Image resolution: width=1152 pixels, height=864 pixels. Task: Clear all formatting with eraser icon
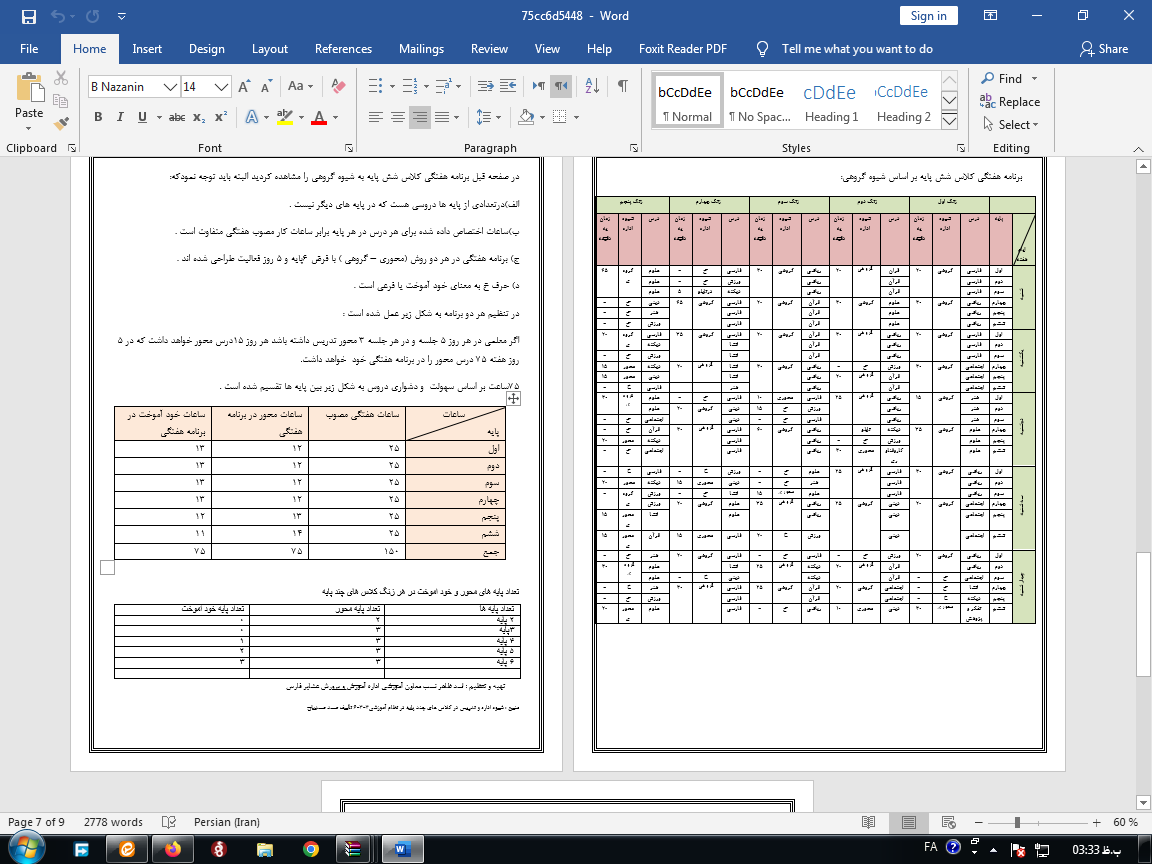pos(339,86)
